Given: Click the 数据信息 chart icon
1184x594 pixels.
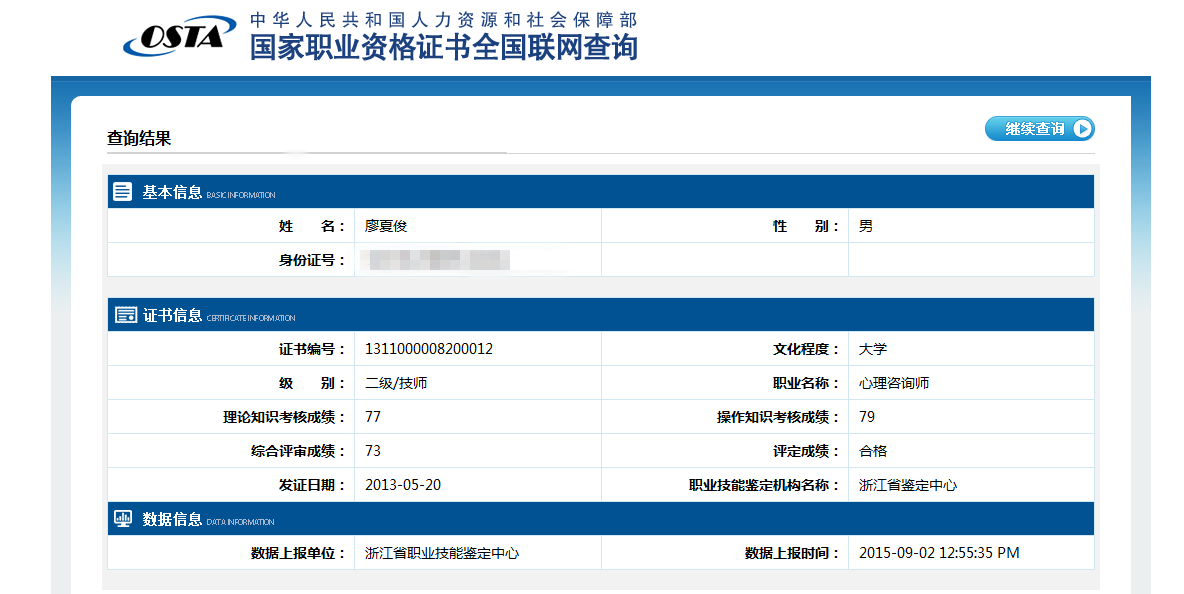Looking at the screenshot, I should pyautogui.click(x=124, y=519).
